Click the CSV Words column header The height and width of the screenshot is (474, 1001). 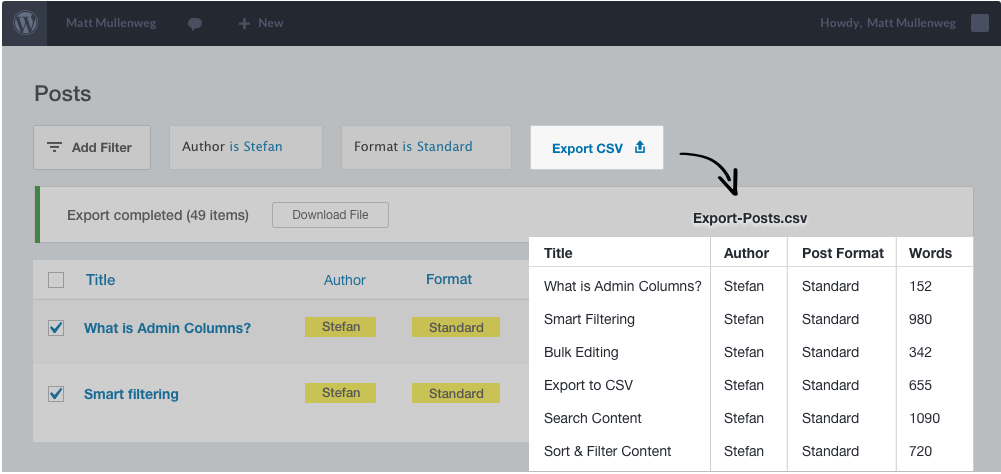pyautogui.click(x=930, y=253)
